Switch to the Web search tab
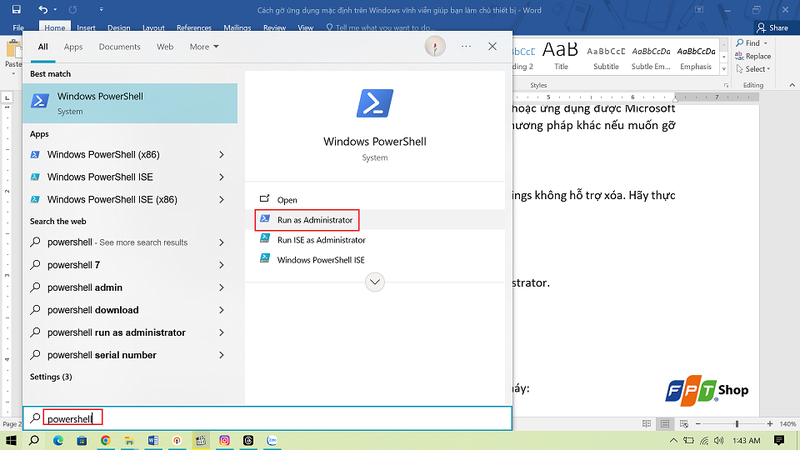This screenshot has height=450, width=800. pos(165,46)
